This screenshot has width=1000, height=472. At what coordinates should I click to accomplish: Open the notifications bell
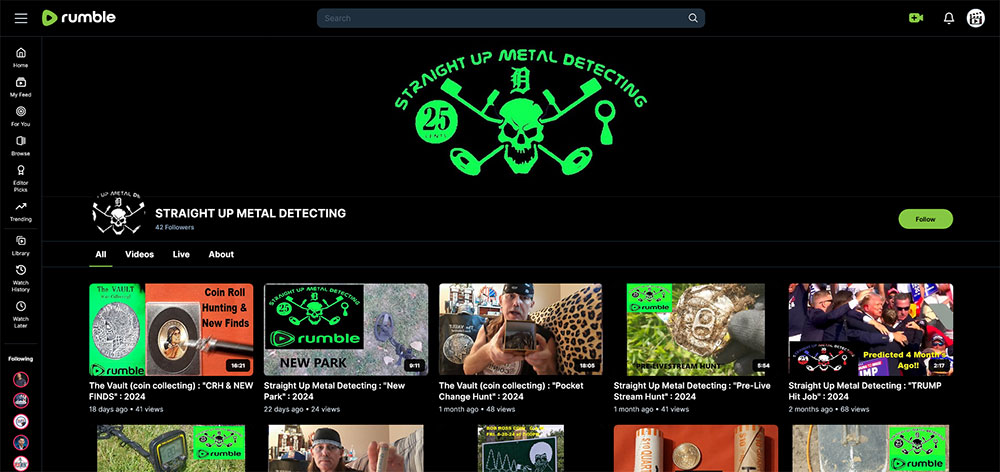(x=949, y=18)
